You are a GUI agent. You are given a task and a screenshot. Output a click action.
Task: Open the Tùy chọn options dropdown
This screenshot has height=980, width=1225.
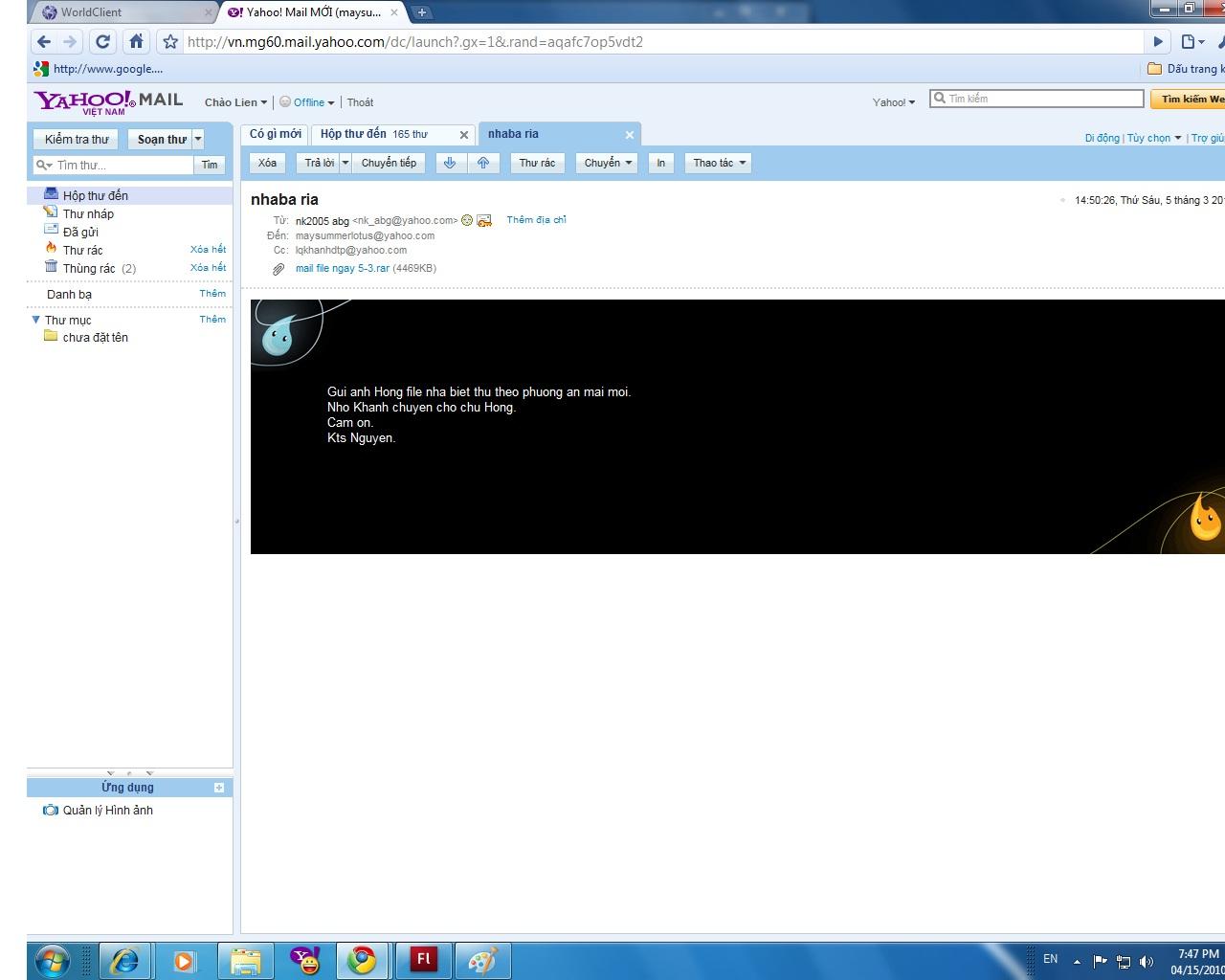coord(1154,138)
